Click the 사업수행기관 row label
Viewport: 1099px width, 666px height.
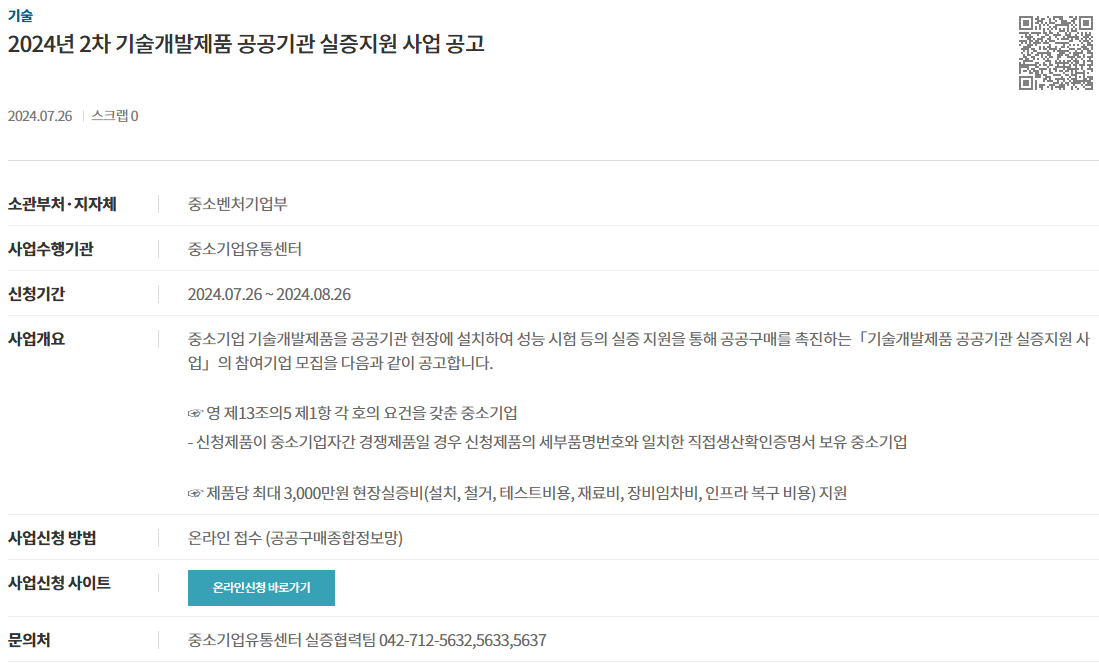[50, 249]
